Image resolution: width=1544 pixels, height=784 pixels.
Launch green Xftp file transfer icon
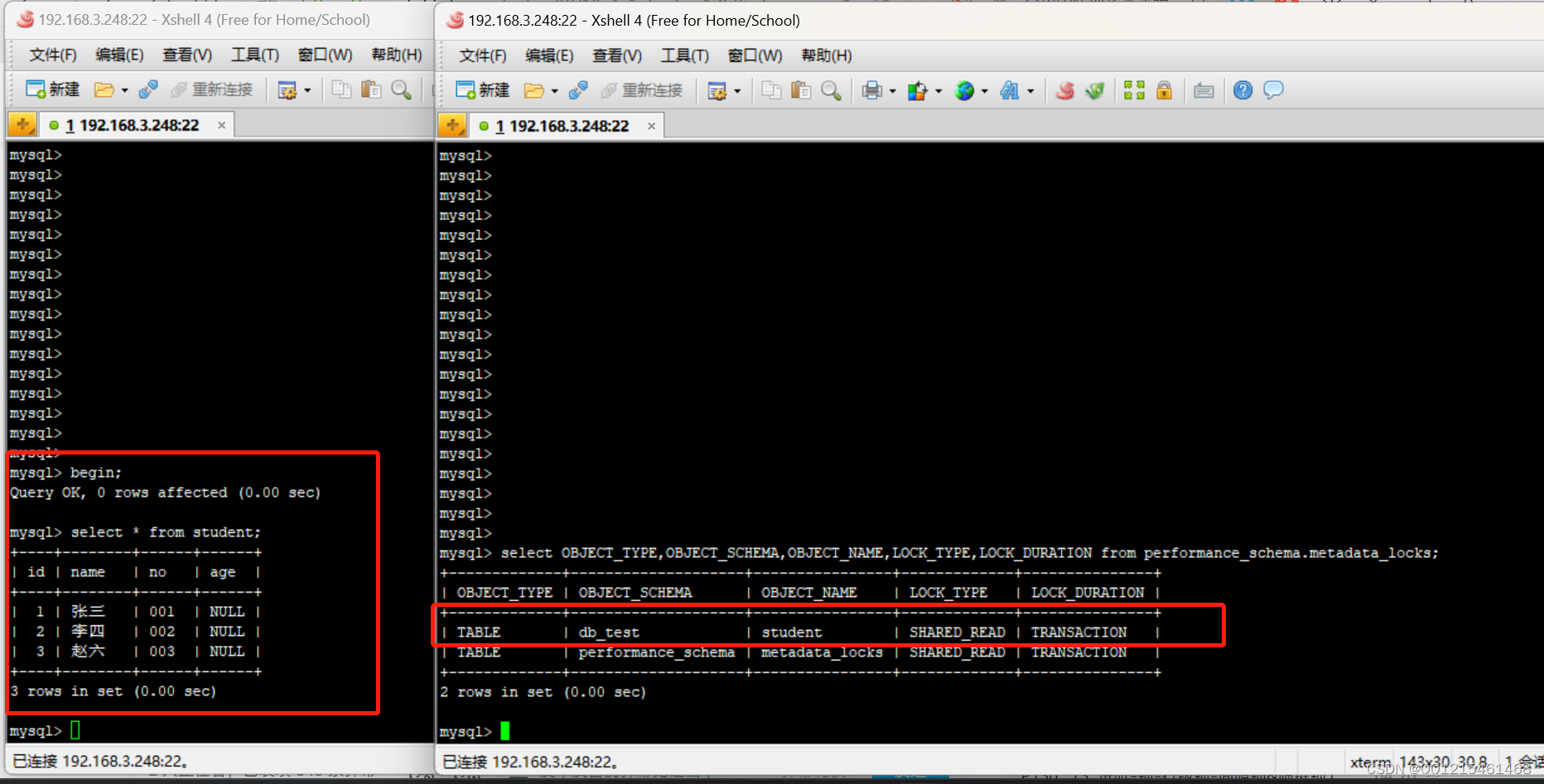click(x=1095, y=90)
